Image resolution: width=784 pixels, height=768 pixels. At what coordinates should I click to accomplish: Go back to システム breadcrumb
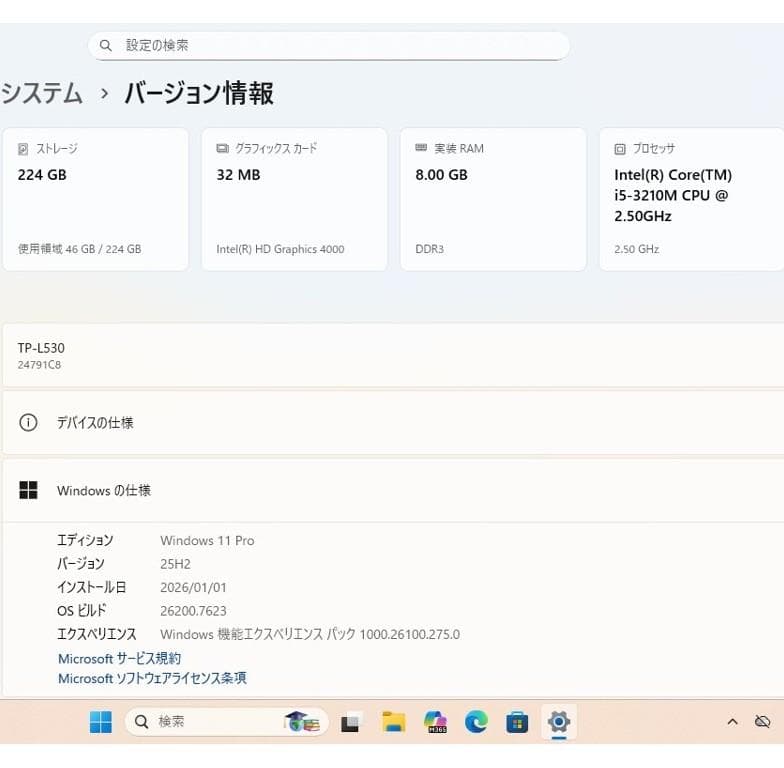click(x=42, y=94)
